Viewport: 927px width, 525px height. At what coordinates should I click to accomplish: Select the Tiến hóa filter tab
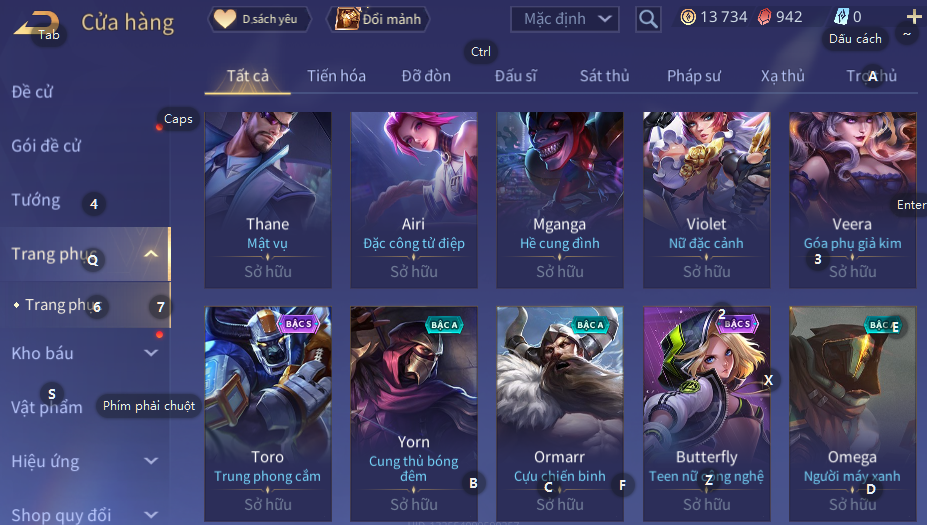(x=336, y=76)
